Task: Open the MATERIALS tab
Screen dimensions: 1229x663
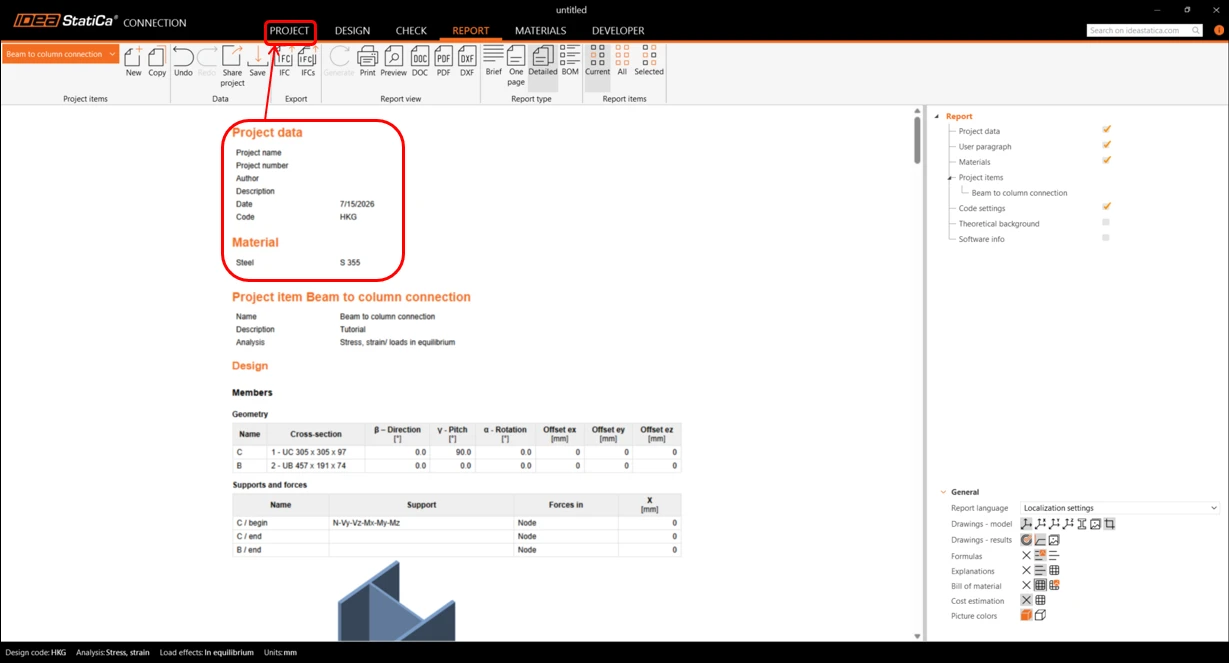Action: tap(540, 31)
